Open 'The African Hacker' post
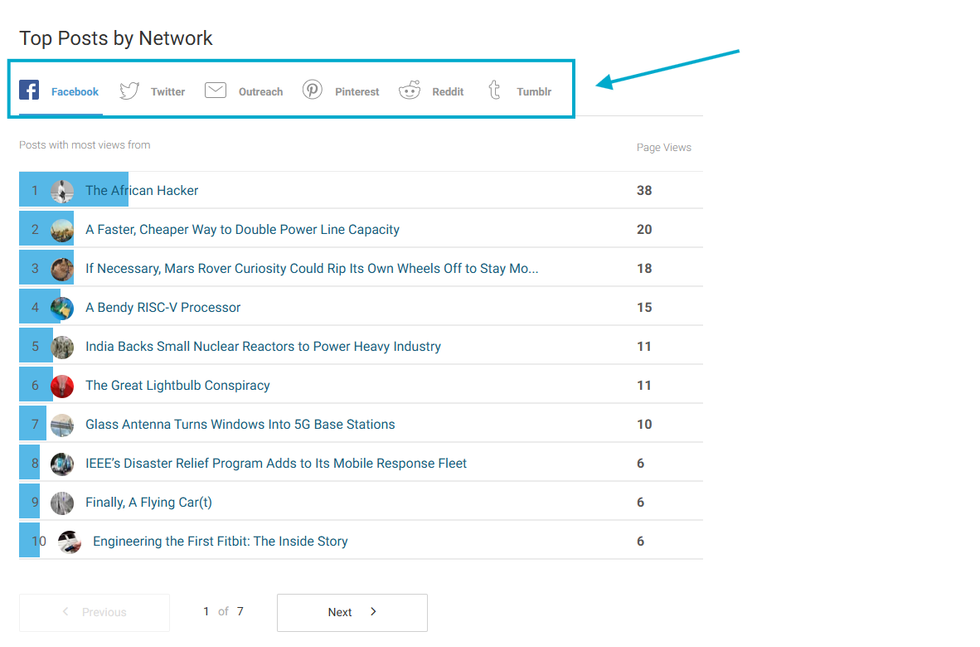 pos(142,190)
